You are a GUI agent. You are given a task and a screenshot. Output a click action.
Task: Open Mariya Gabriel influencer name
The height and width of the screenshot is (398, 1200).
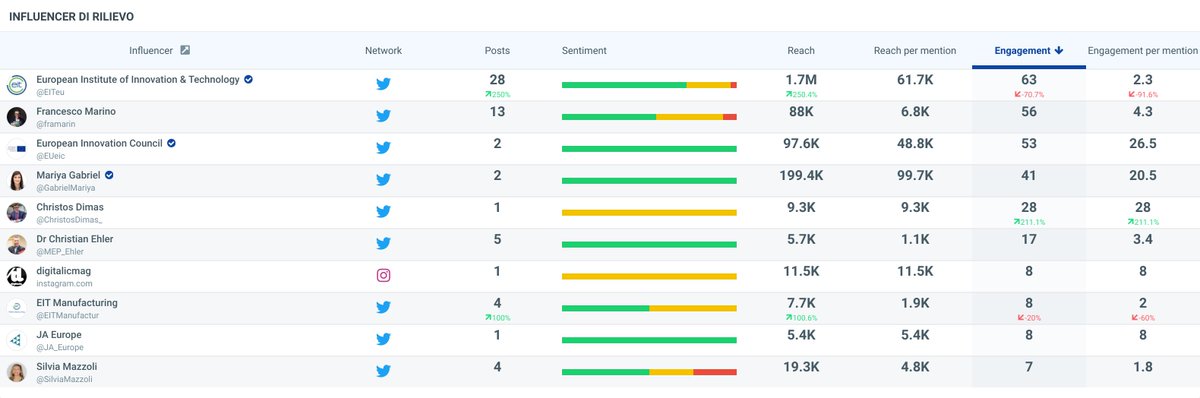coord(68,175)
